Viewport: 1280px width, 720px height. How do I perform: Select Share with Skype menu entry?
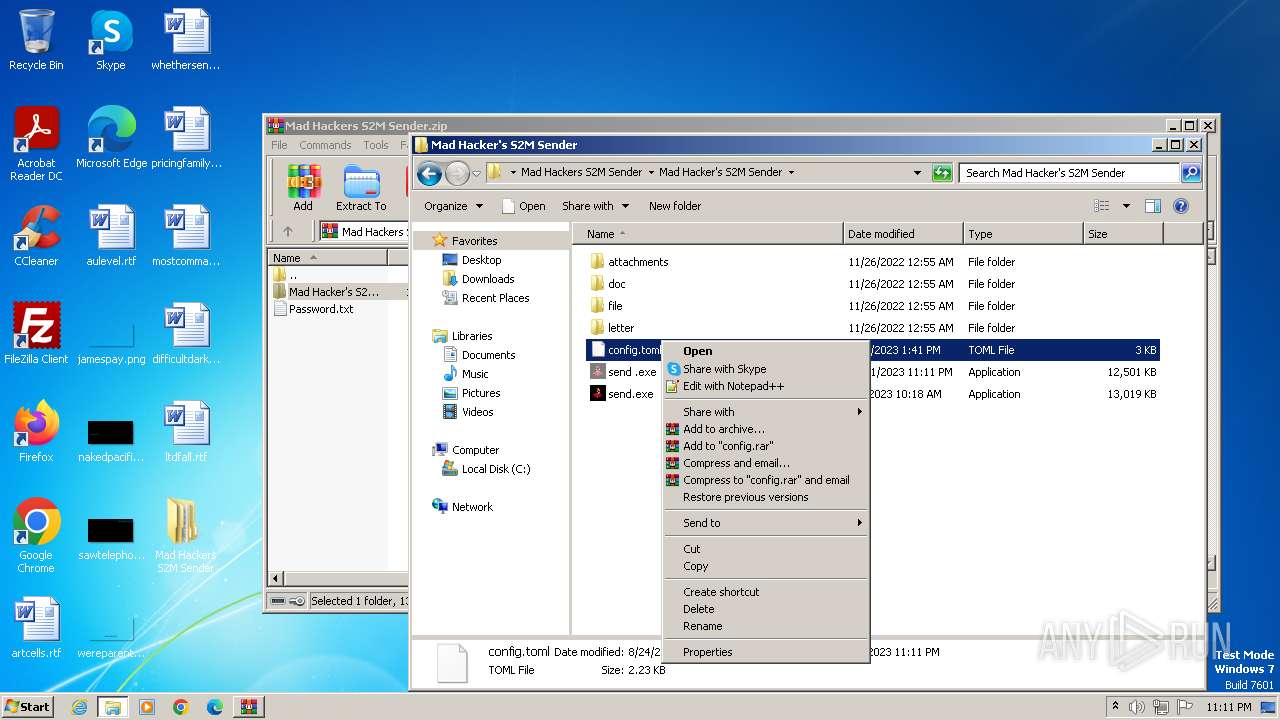[x=767, y=369]
